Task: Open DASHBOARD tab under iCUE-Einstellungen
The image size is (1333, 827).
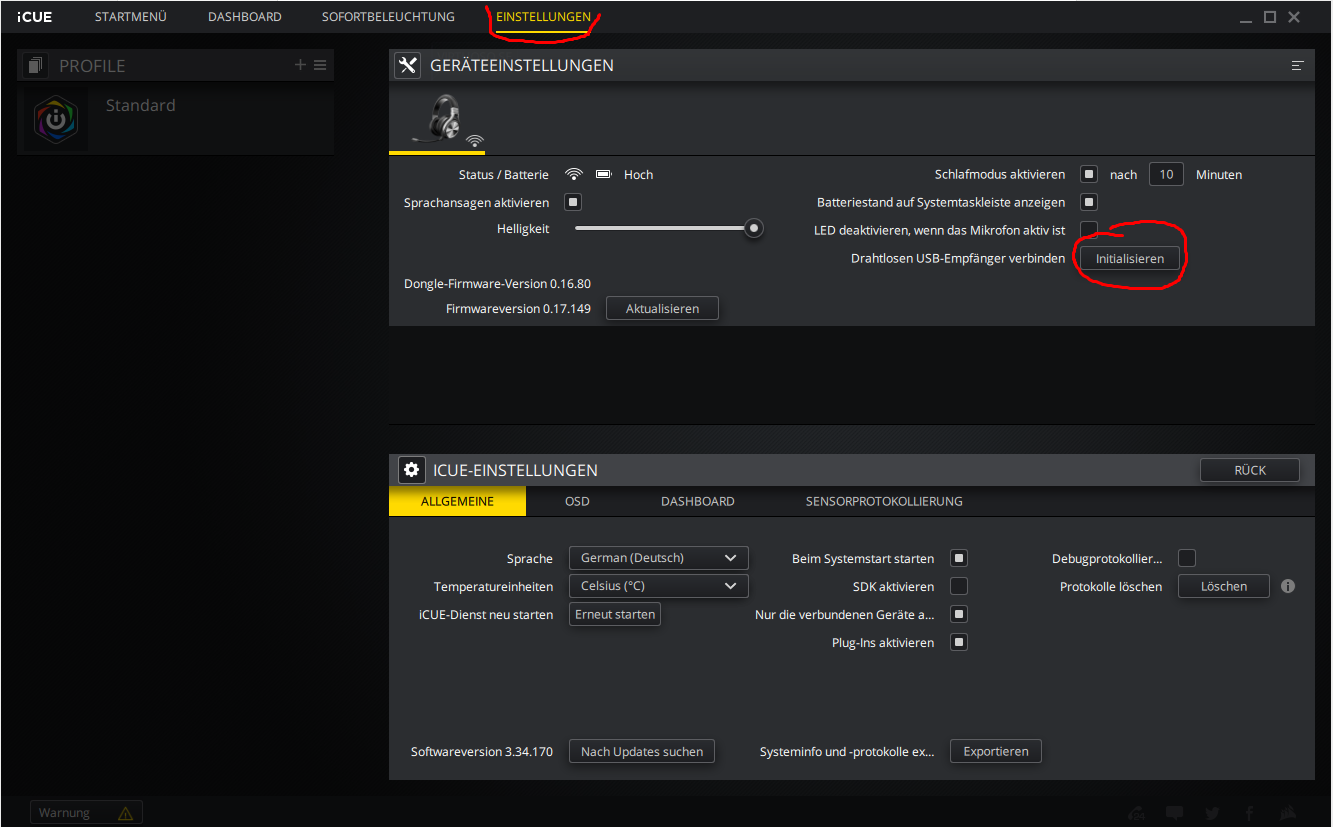Action: 698,501
